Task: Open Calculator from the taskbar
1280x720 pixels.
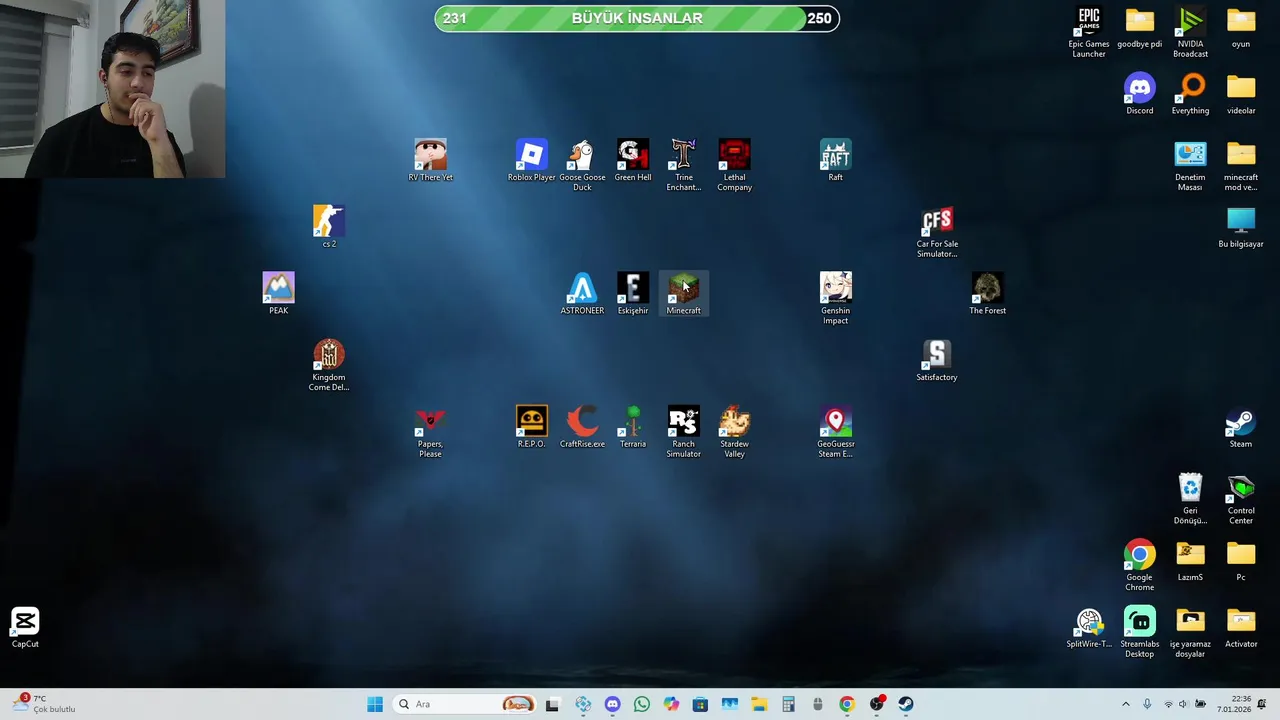Action: (788, 704)
